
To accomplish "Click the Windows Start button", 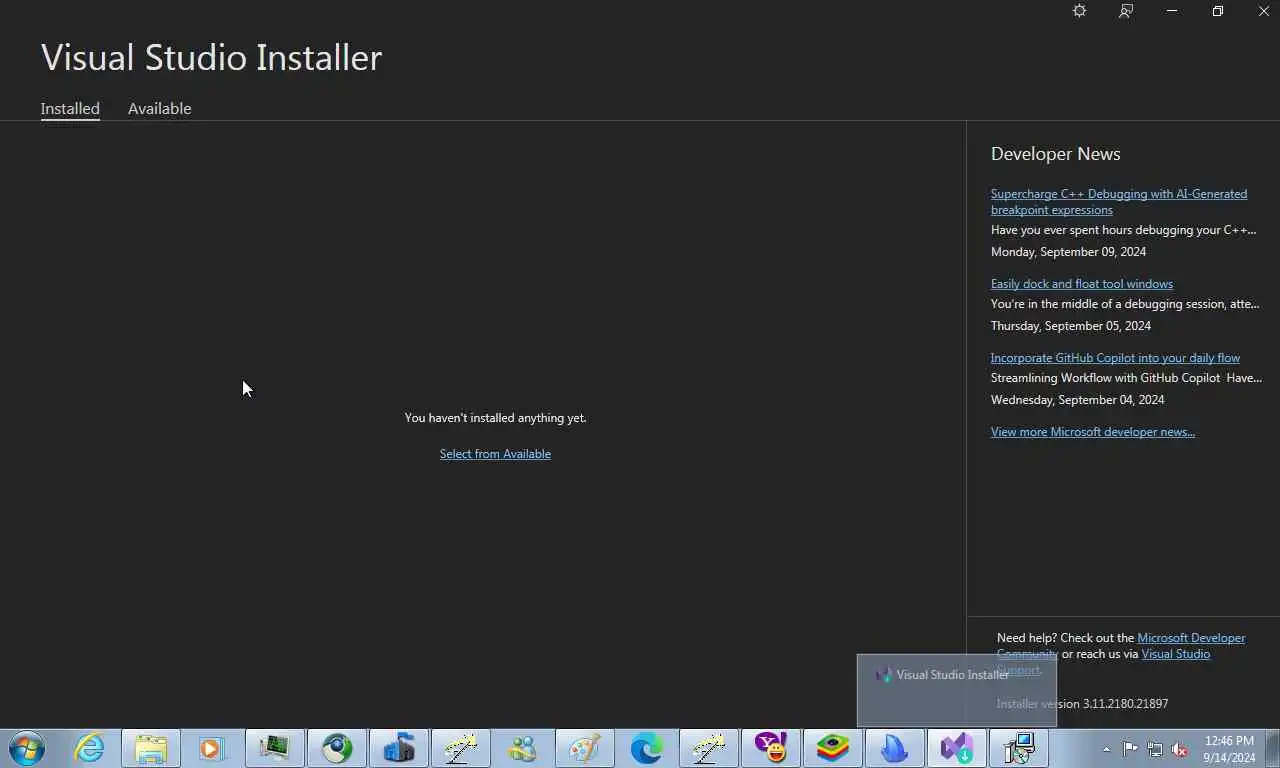I will pos(27,748).
